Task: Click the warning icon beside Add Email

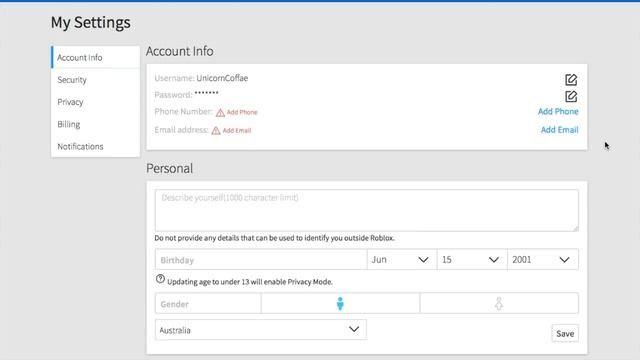Action: click(x=216, y=131)
